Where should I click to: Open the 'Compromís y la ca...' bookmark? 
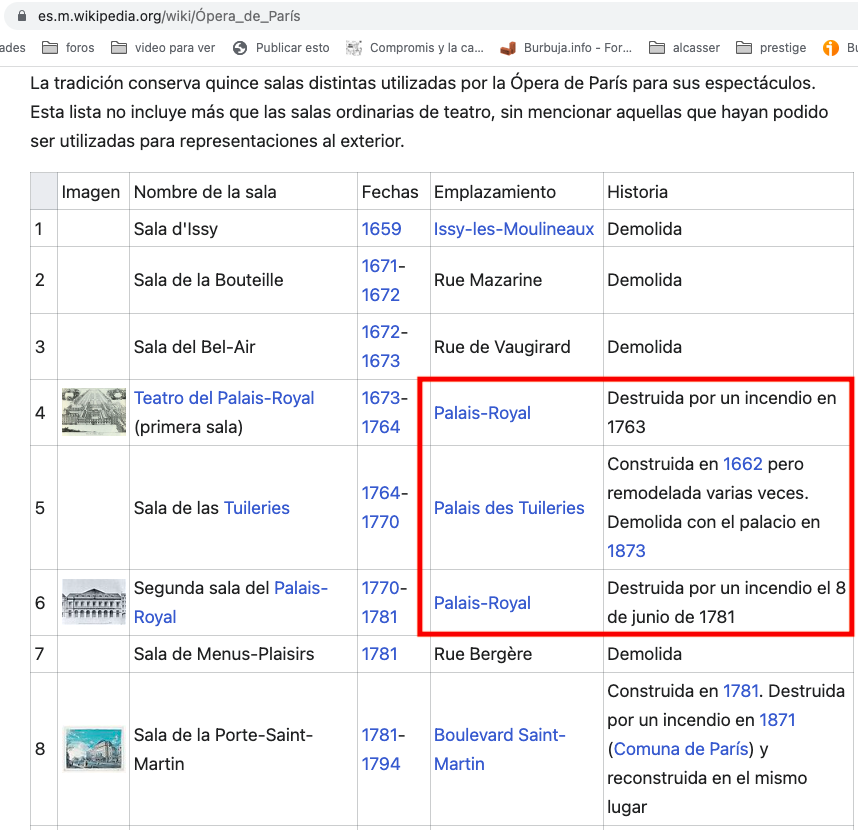coord(414,47)
